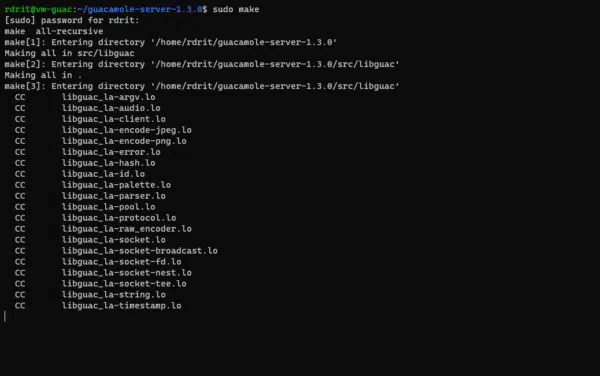Click libguac_la-audio.lo filename

(x=111, y=108)
